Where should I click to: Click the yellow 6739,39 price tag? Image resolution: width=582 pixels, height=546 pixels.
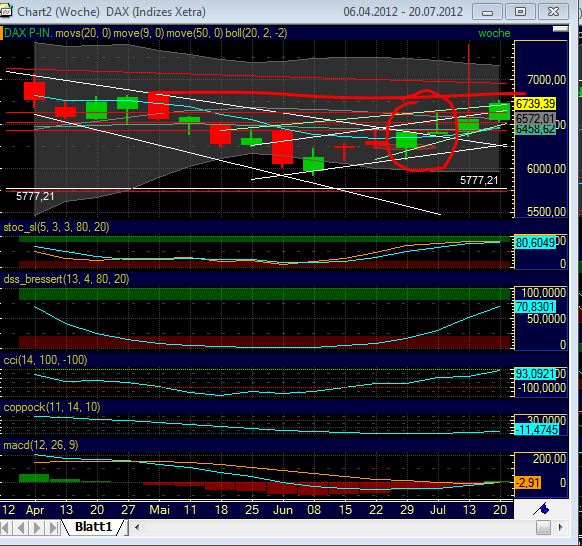pyautogui.click(x=535, y=104)
